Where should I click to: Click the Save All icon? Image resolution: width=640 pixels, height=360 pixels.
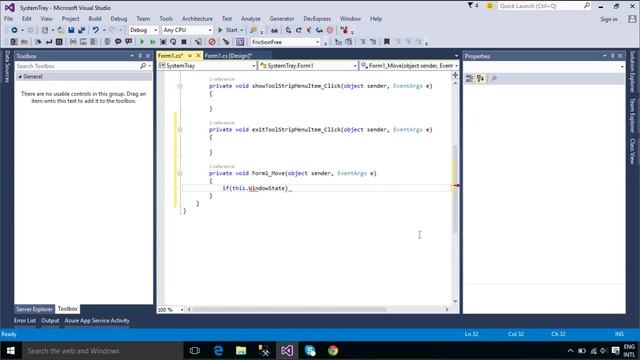pos(82,30)
